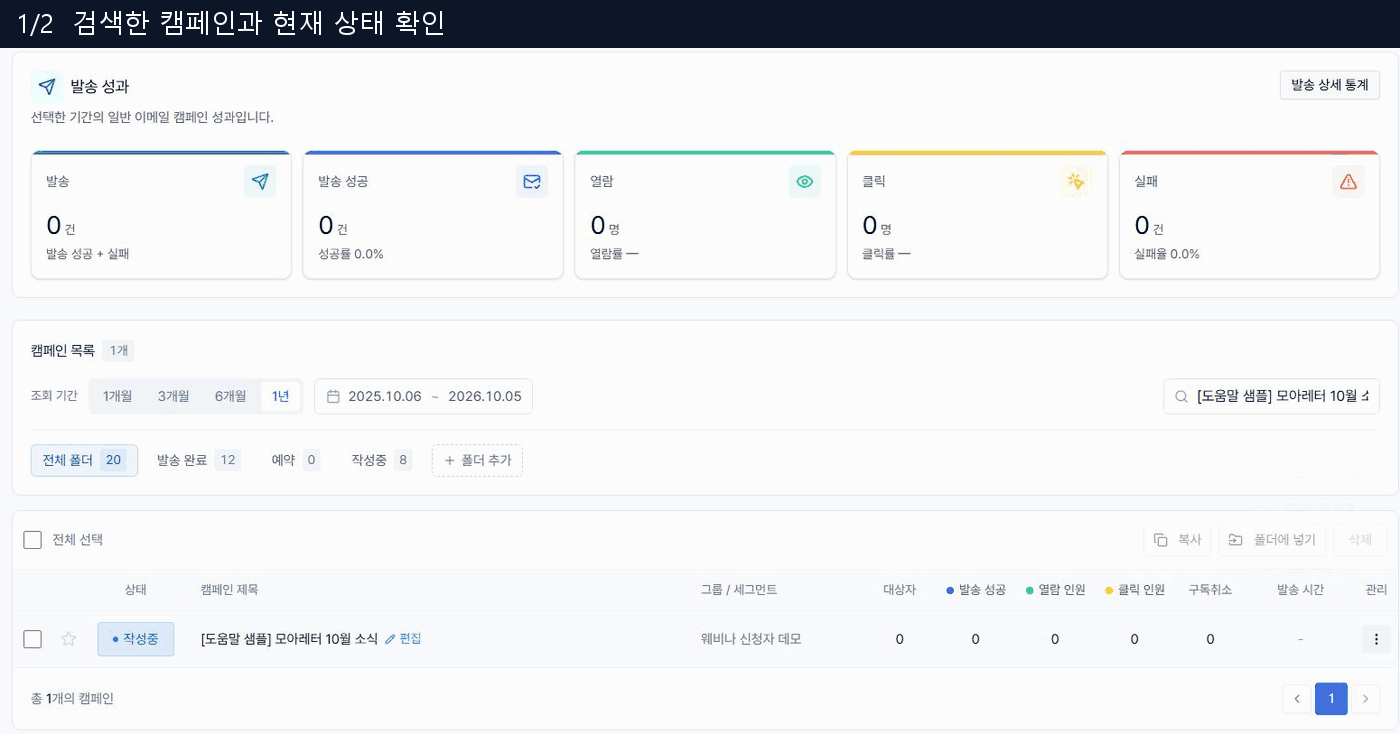Image resolution: width=1400 pixels, height=734 pixels.
Task: Select the 3개월 period option
Action: click(x=173, y=396)
